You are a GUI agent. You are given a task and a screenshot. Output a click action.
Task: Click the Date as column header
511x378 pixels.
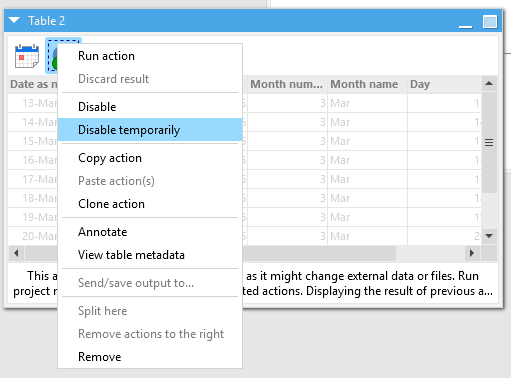[x=33, y=84]
